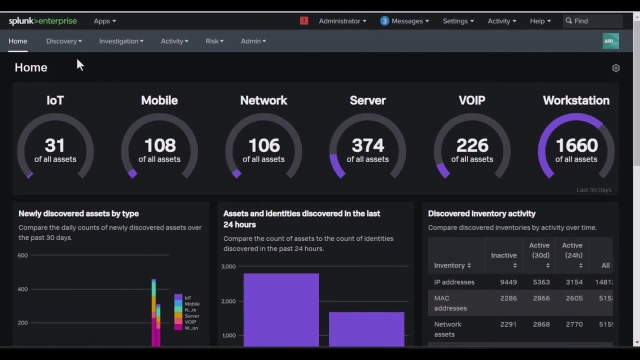The width and height of the screenshot is (640, 360).
Task: Open the Administrator menu
Action: (x=342, y=21)
